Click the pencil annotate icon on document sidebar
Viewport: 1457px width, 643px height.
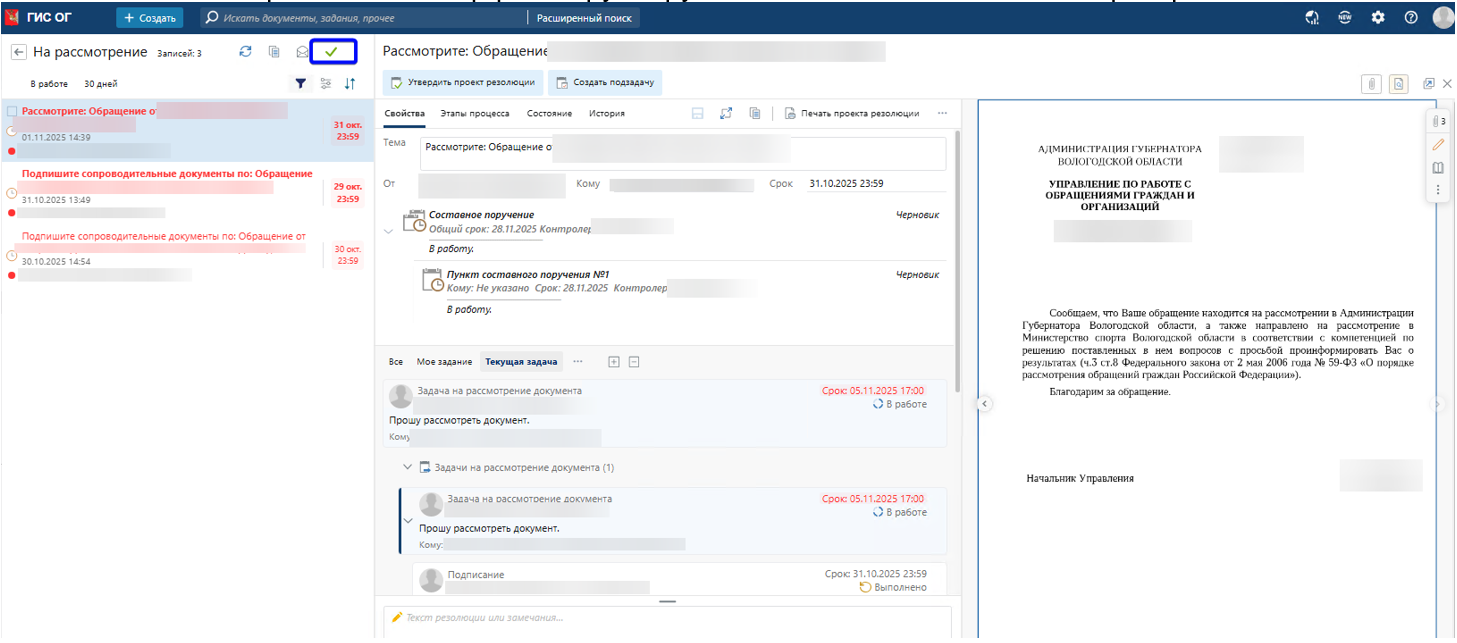point(1438,144)
